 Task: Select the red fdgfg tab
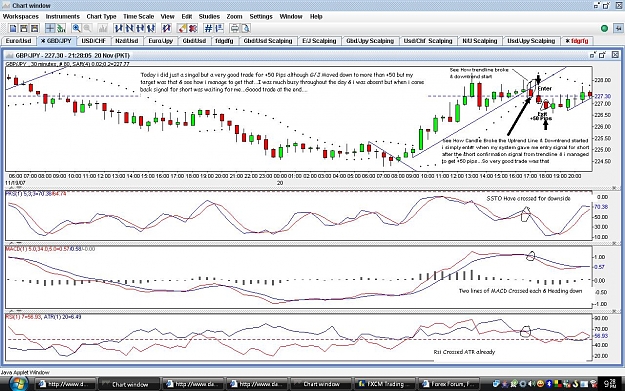click(577, 41)
